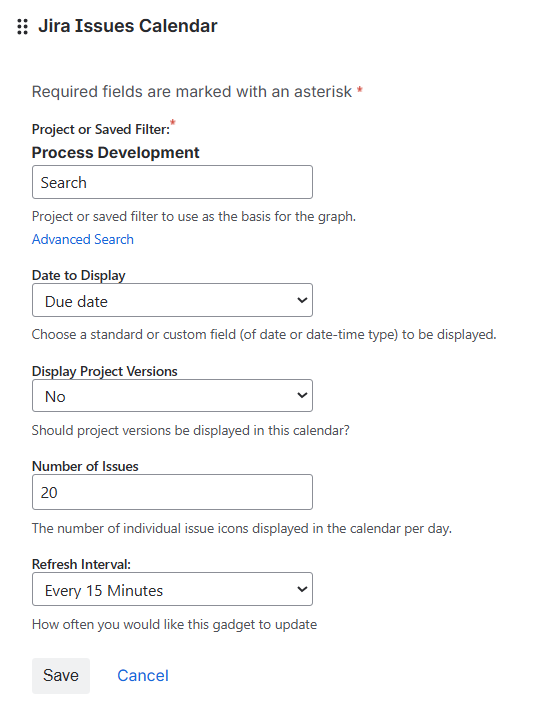This screenshot has height=708, width=545.
Task: Click into the Number of Issues field
Action: point(172,492)
